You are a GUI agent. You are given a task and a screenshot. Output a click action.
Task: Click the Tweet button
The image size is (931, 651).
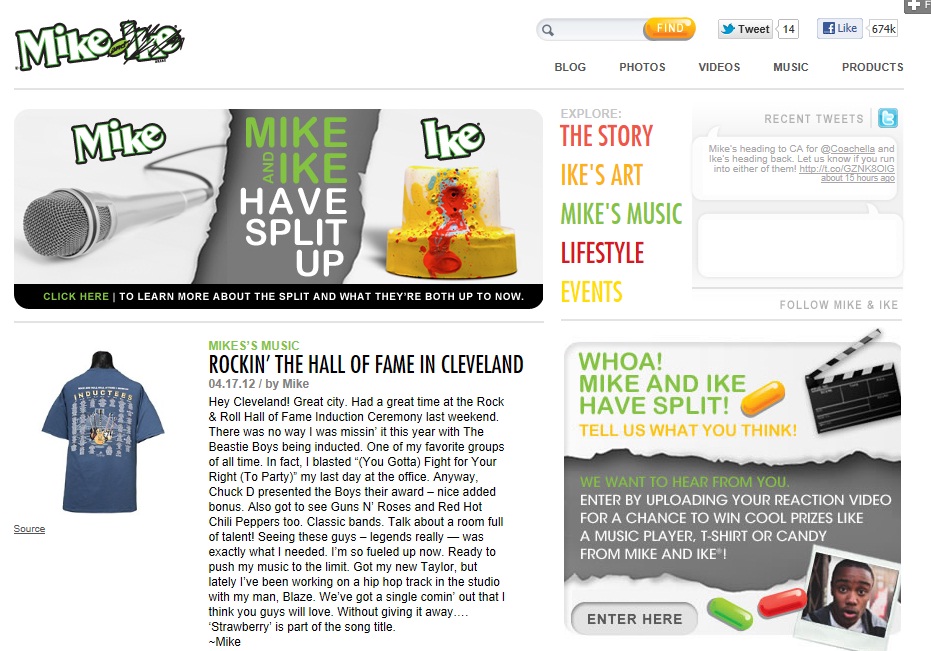(745, 29)
